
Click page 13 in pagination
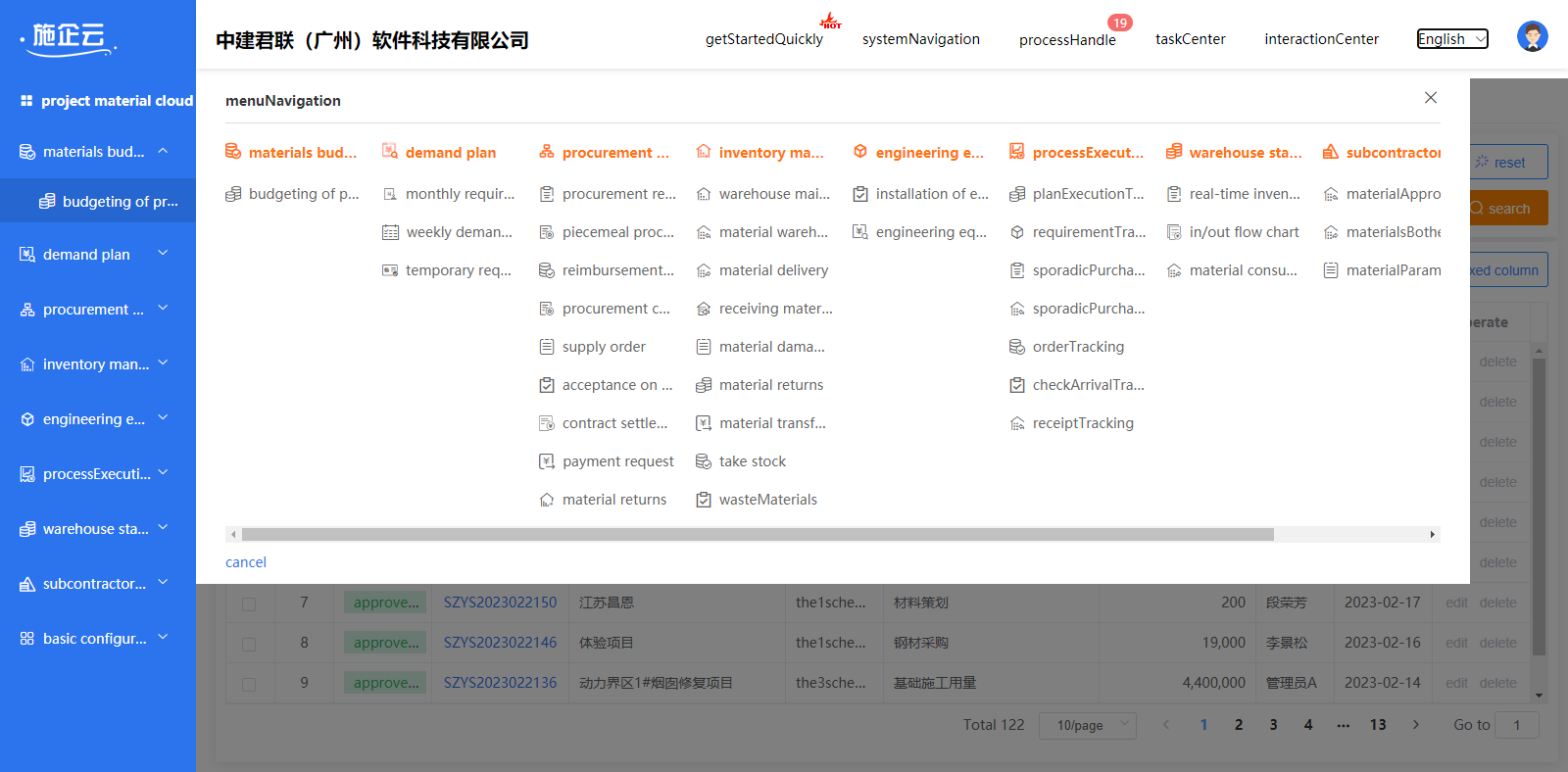(x=1378, y=725)
